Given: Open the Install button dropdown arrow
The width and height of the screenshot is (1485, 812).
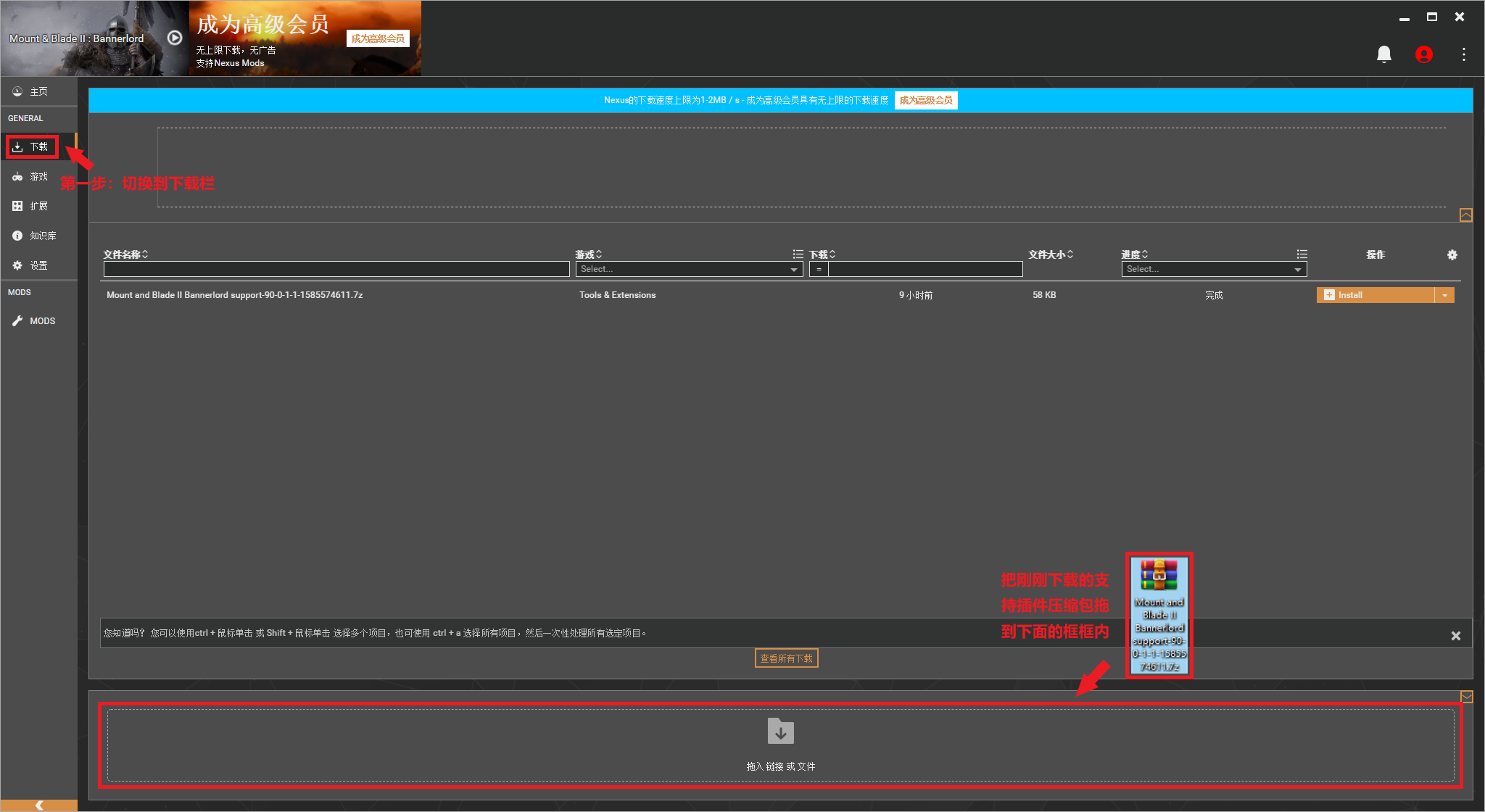Looking at the screenshot, I should click(x=1444, y=295).
